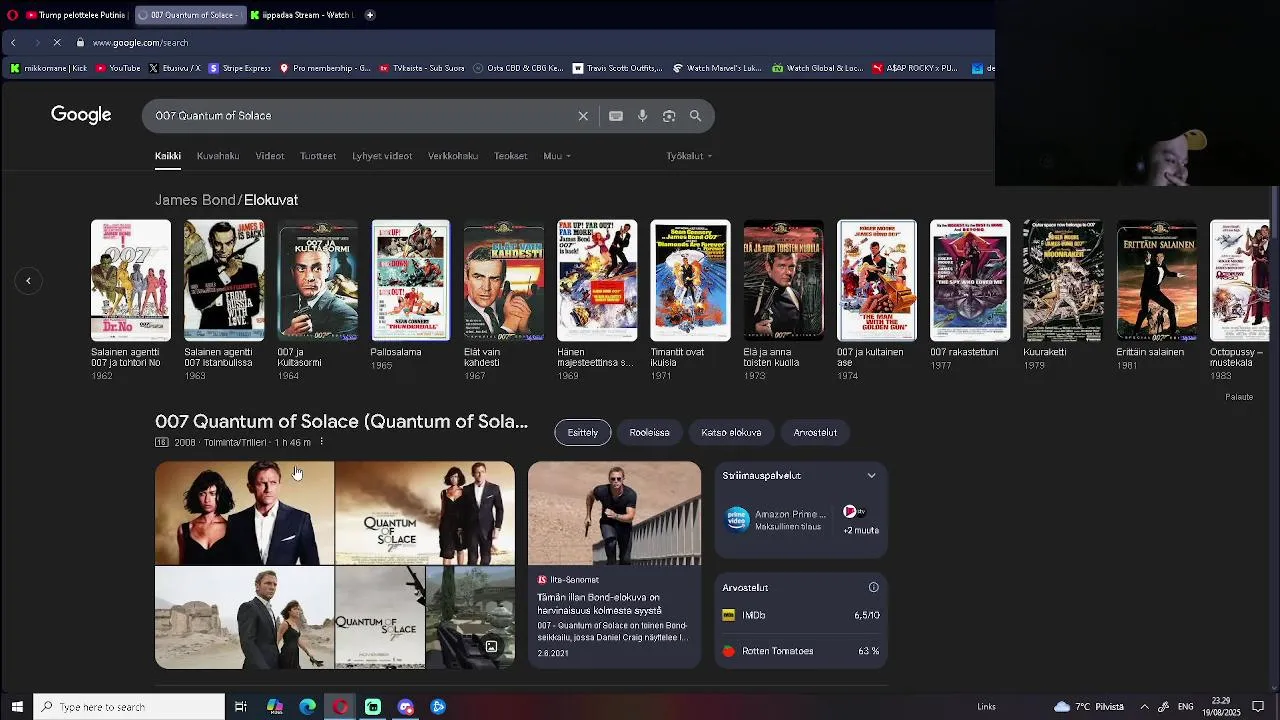
Task: Select the Pallosalama 1965 poster
Action: (x=411, y=281)
